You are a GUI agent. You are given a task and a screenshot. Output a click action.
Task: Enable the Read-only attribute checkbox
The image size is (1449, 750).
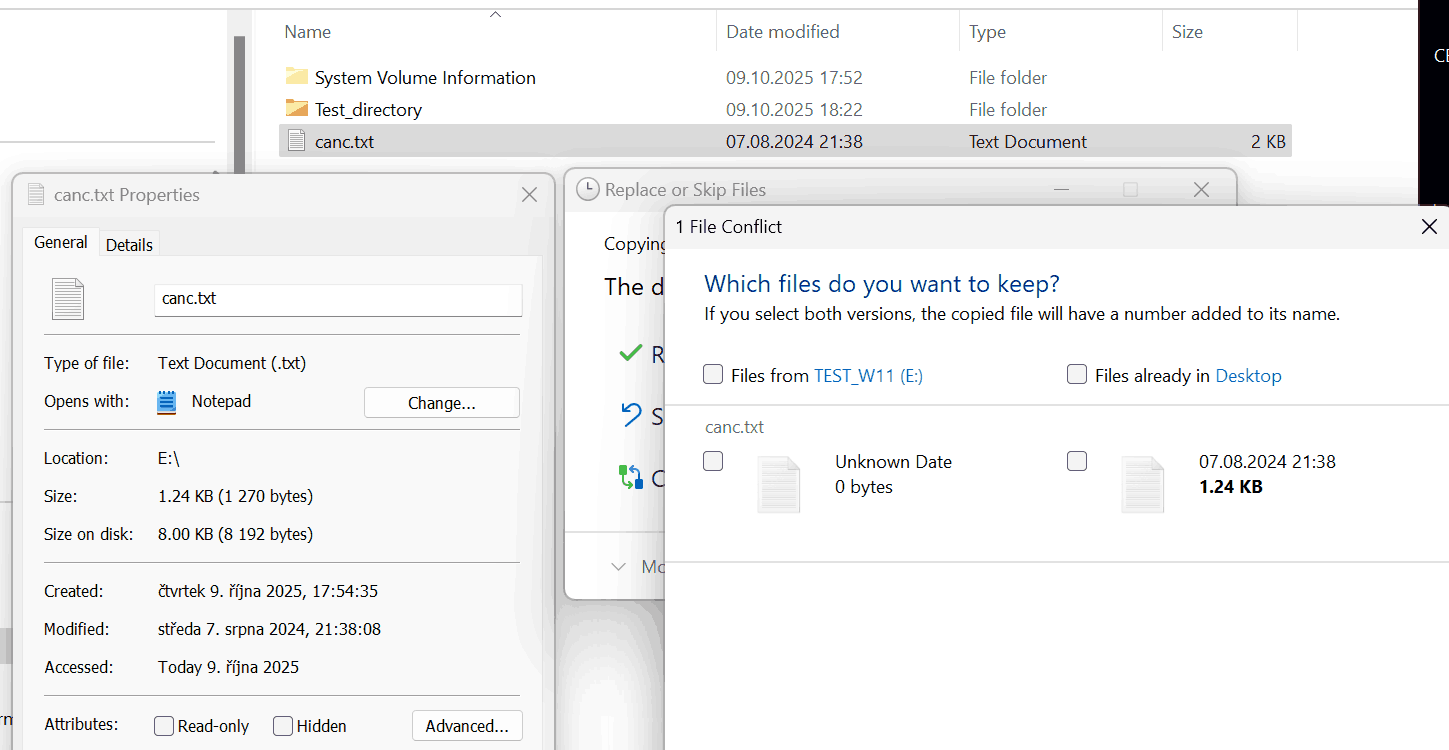tap(163, 725)
